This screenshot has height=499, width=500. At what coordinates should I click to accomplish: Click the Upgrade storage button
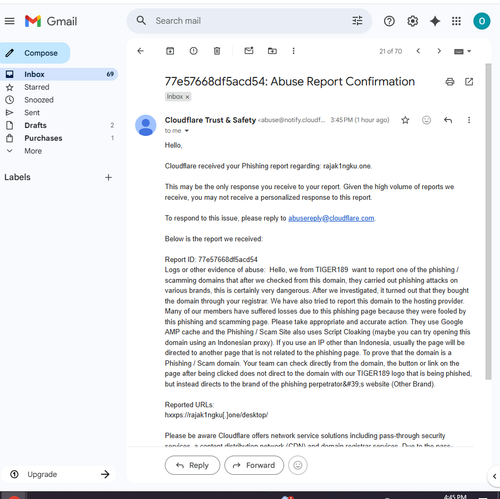tap(59, 474)
